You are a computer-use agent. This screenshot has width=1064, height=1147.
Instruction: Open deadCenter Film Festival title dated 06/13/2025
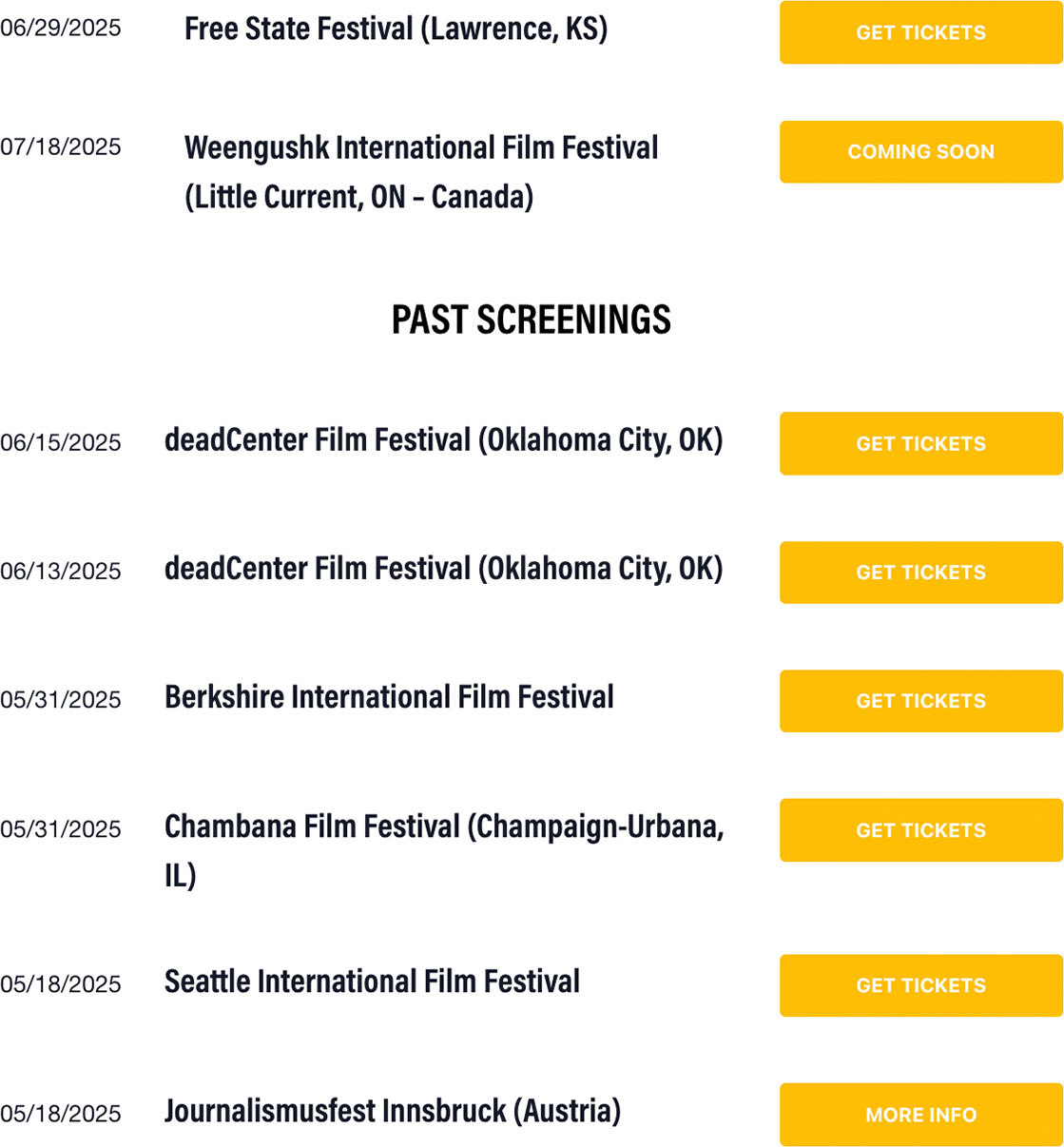443,569
